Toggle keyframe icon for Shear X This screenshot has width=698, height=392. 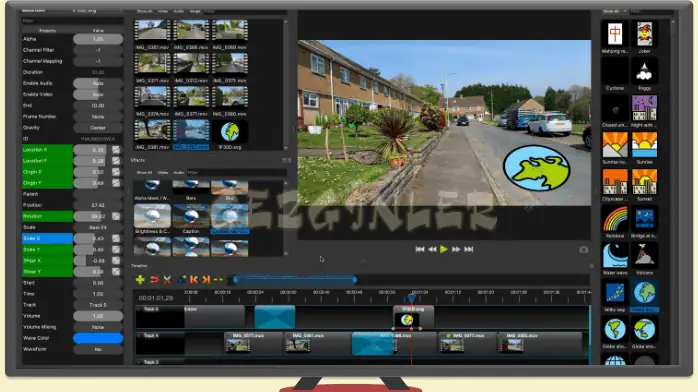pyautogui.click(x=116, y=261)
